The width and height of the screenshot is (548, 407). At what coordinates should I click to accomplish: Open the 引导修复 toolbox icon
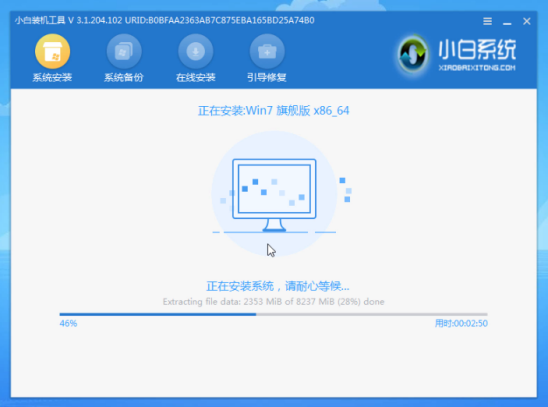point(267,51)
